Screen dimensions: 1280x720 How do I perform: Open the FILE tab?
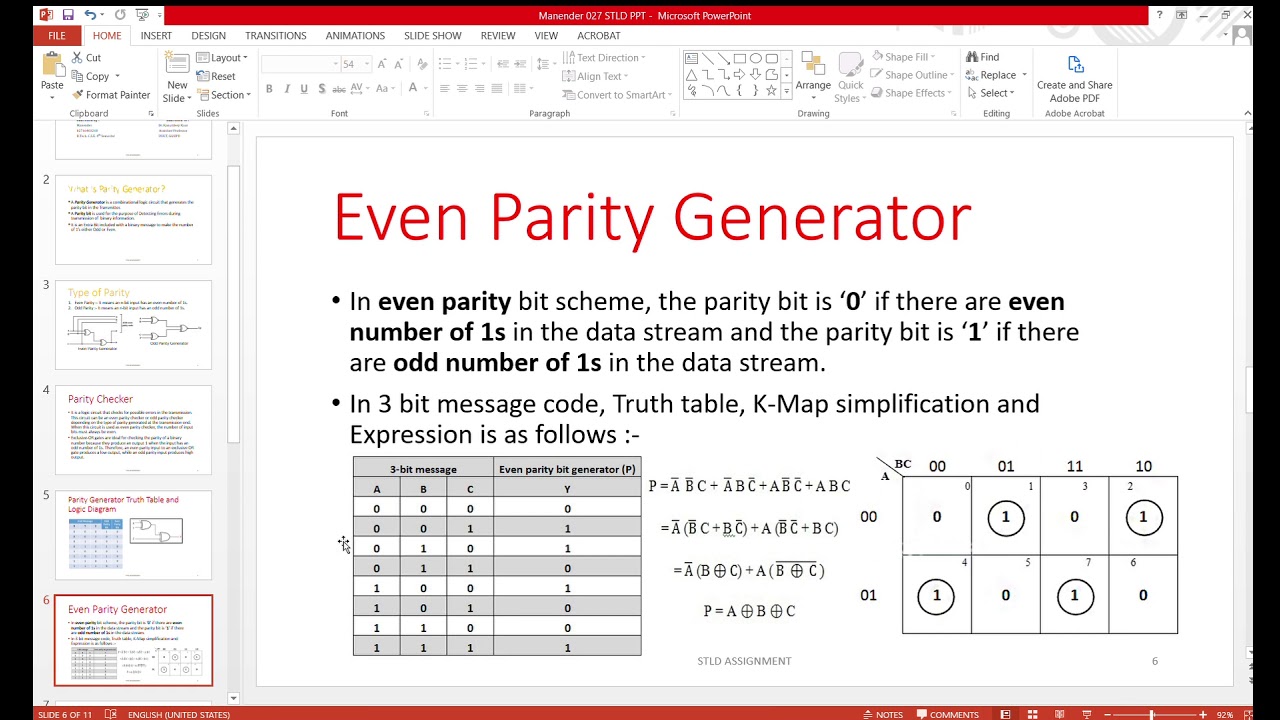[x=57, y=35]
